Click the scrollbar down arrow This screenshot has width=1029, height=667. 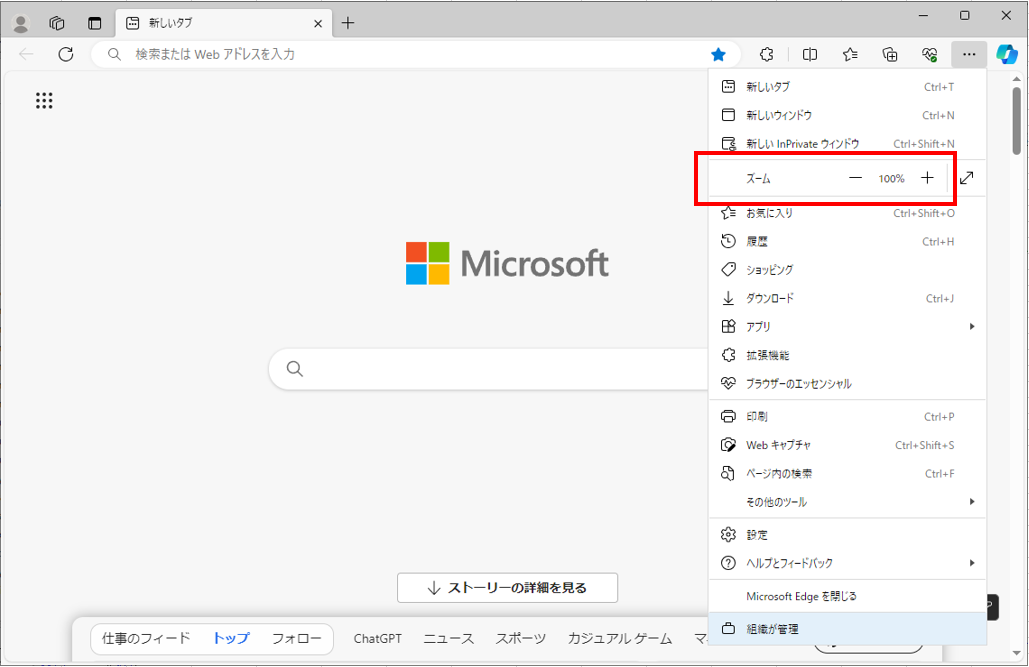pos(1017,654)
